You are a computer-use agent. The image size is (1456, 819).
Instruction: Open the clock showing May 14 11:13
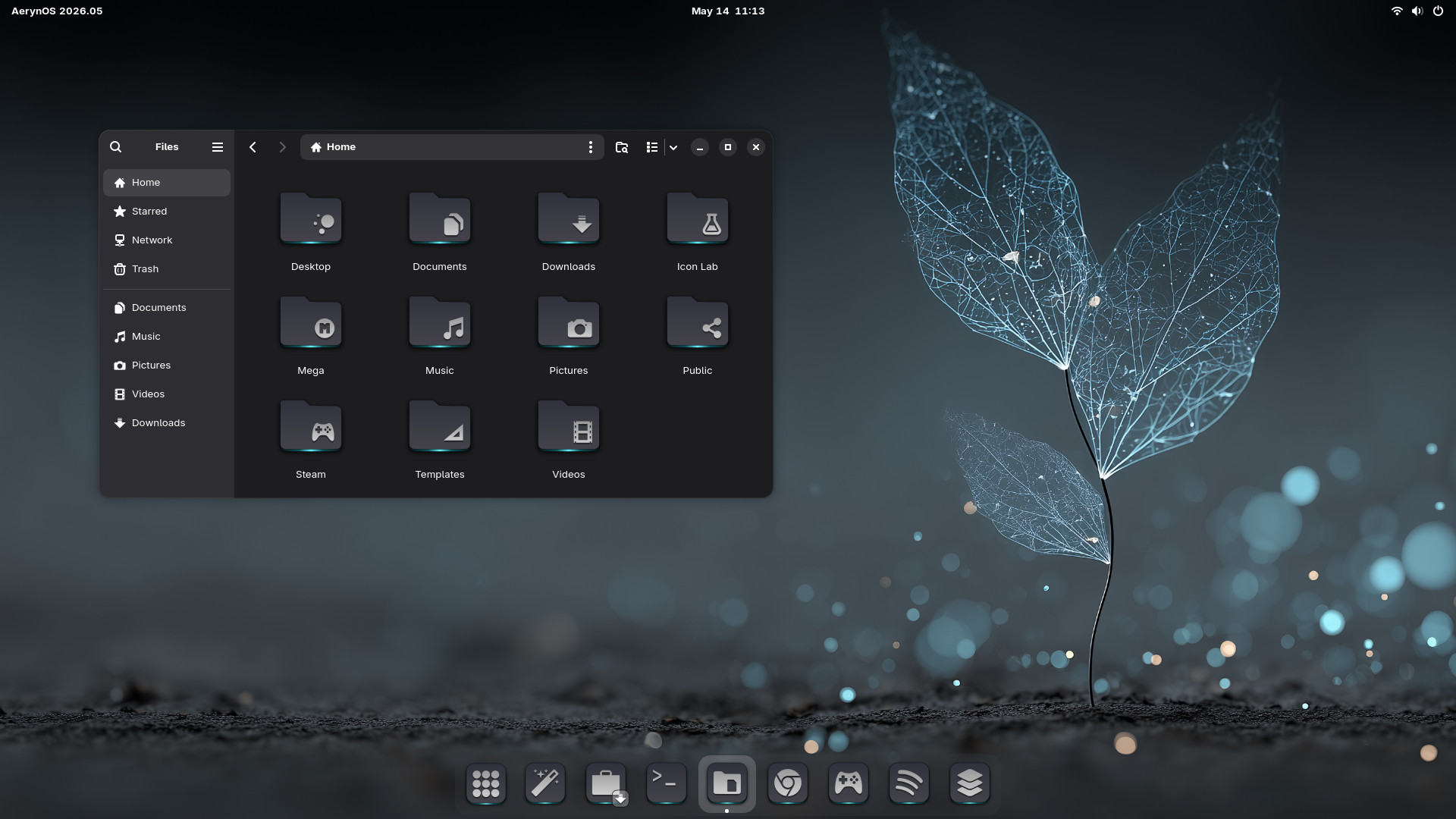[728, 11]
